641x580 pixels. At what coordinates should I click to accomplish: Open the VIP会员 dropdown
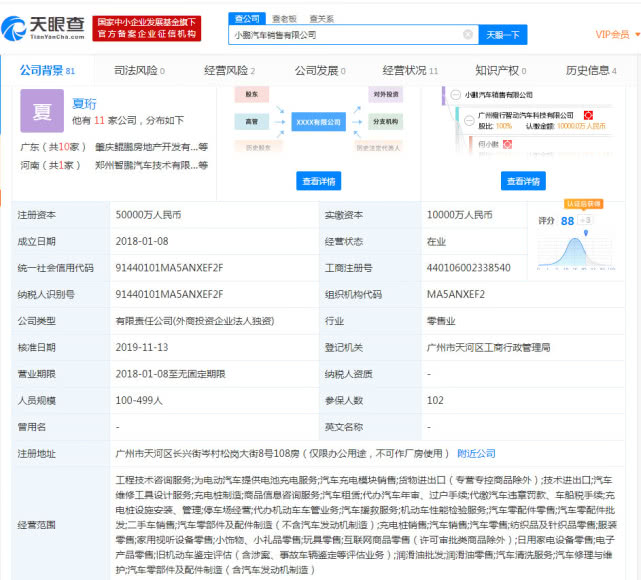pyautogui.click(x=617, y=35)
